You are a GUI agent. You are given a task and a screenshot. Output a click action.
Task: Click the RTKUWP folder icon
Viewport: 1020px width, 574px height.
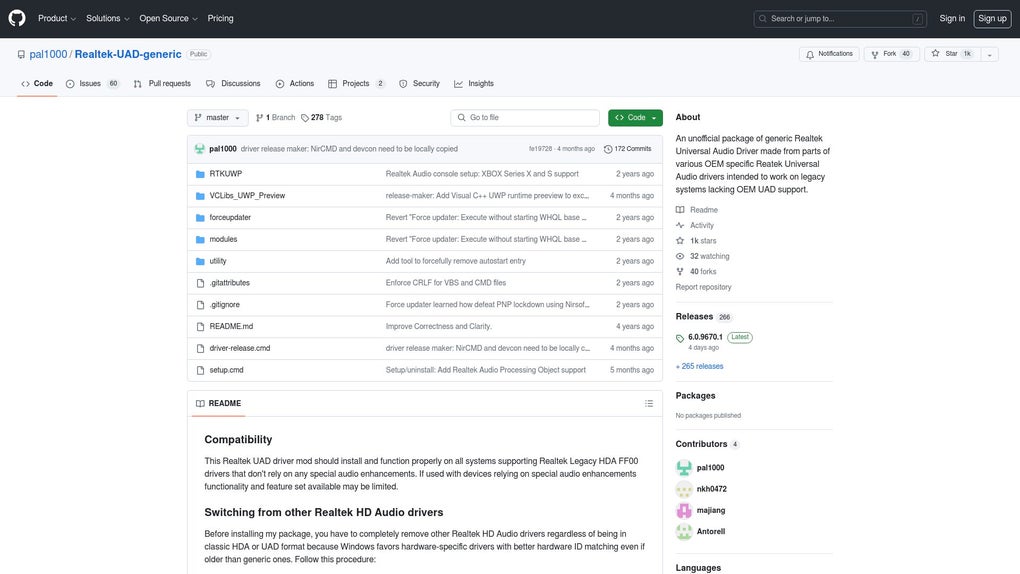(200, 174)
